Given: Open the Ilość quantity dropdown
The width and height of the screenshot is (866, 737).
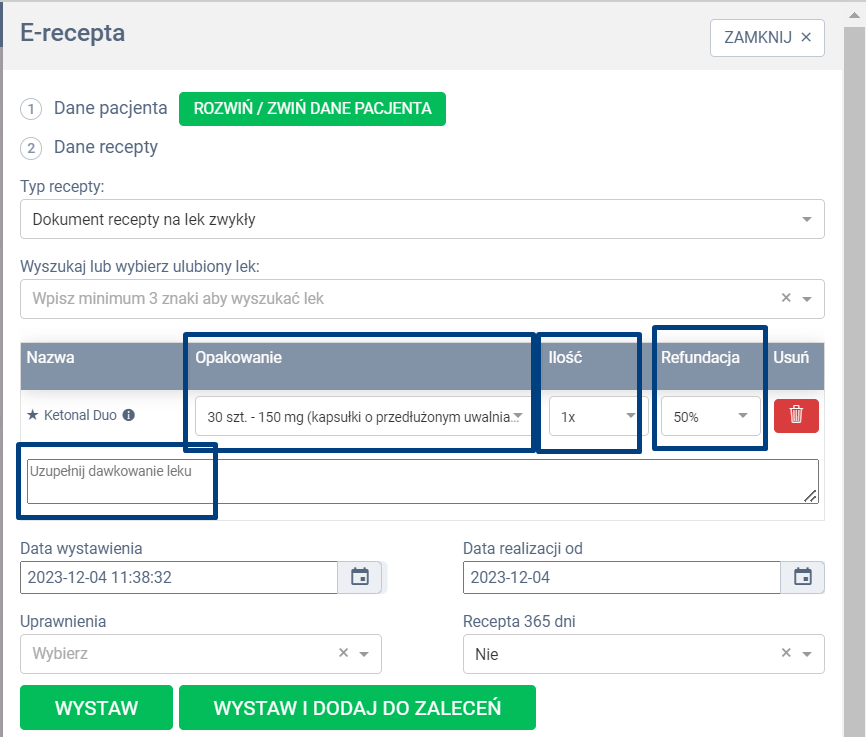Looking at the screenshot, I should coord(596,416).
